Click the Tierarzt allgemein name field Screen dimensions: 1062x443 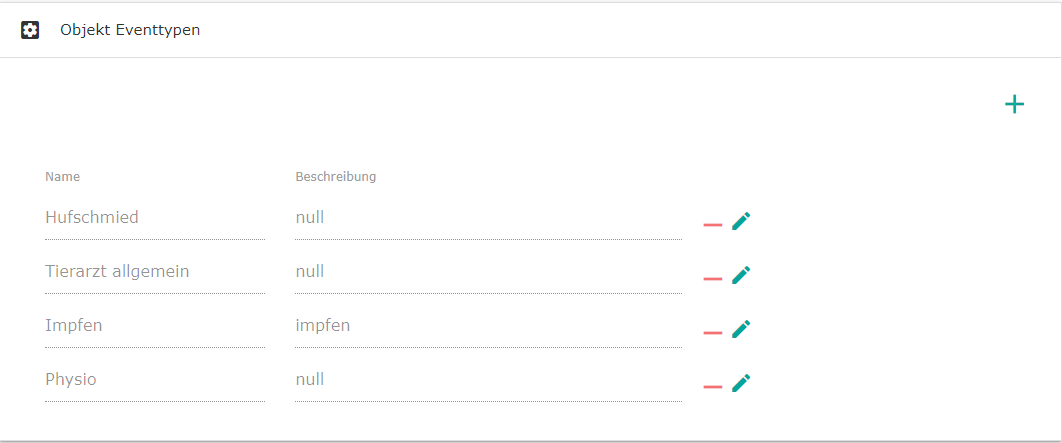pyautogui.click(x=154, y=272)
